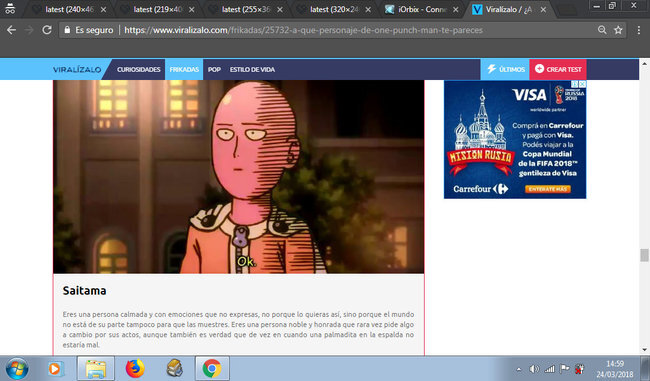
Task: Click the Enterate Más ad button
Action: pos(548,189)
